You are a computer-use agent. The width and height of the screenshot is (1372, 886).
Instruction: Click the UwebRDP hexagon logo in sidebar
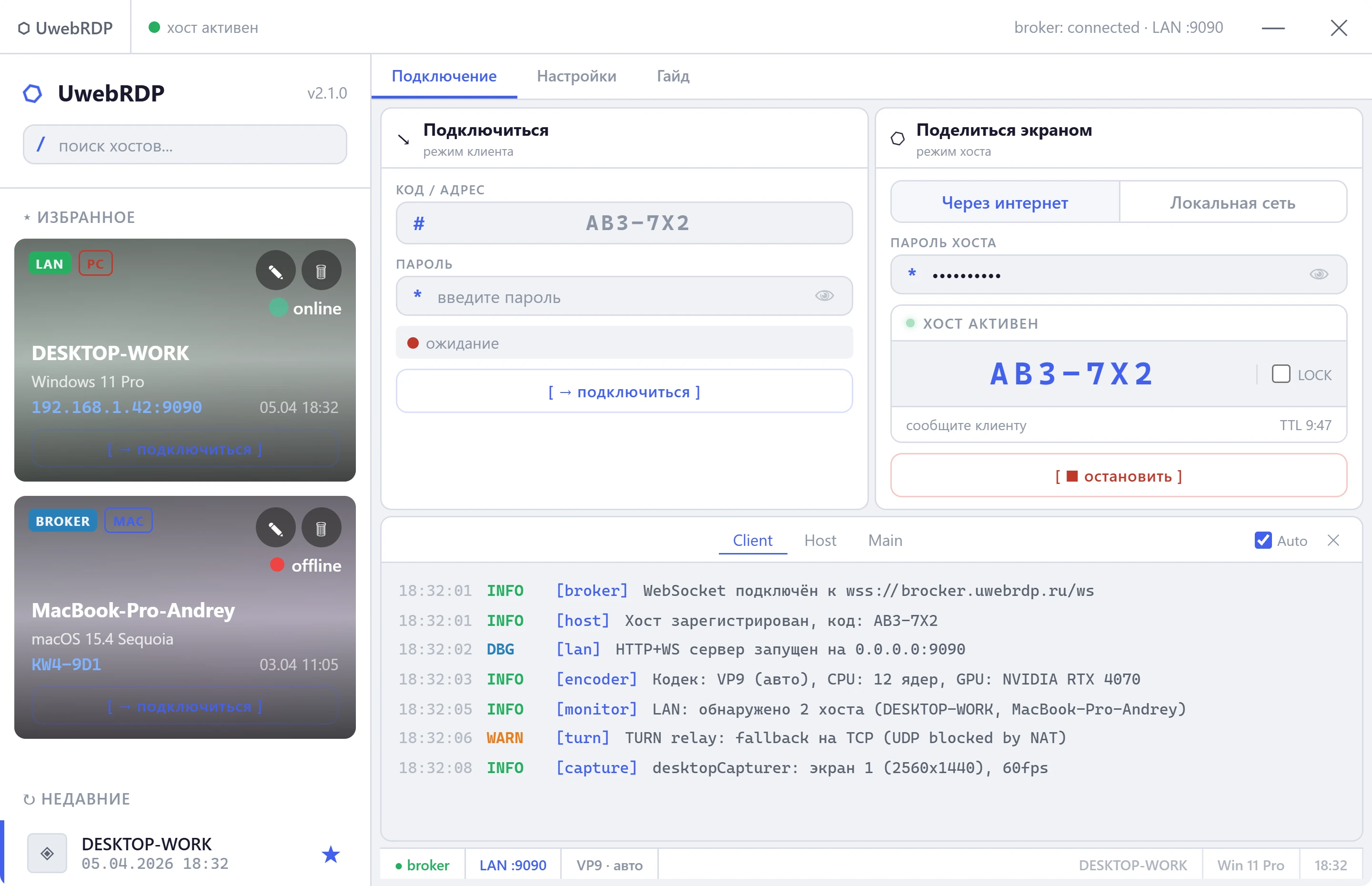coord(32,94)
